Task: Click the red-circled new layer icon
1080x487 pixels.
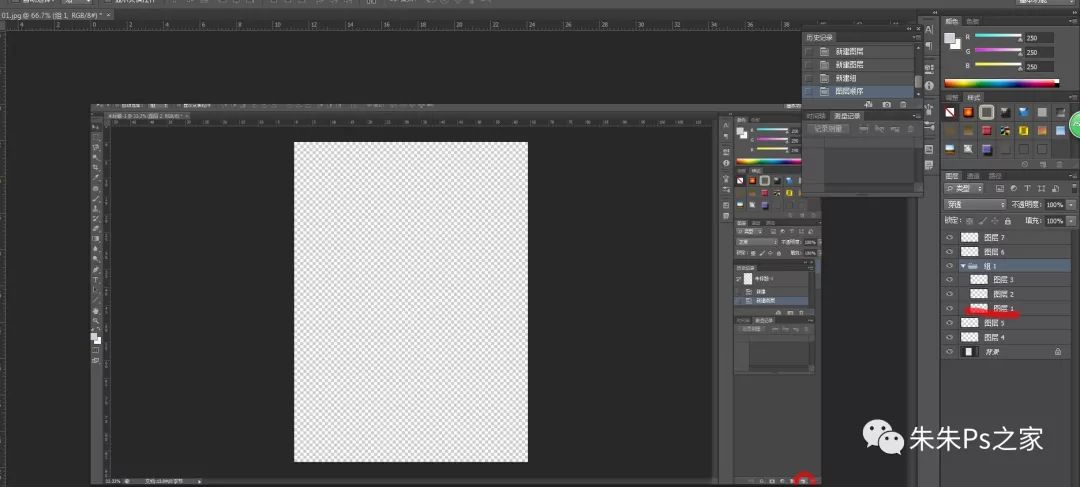Action: click(x=803, y=481)
